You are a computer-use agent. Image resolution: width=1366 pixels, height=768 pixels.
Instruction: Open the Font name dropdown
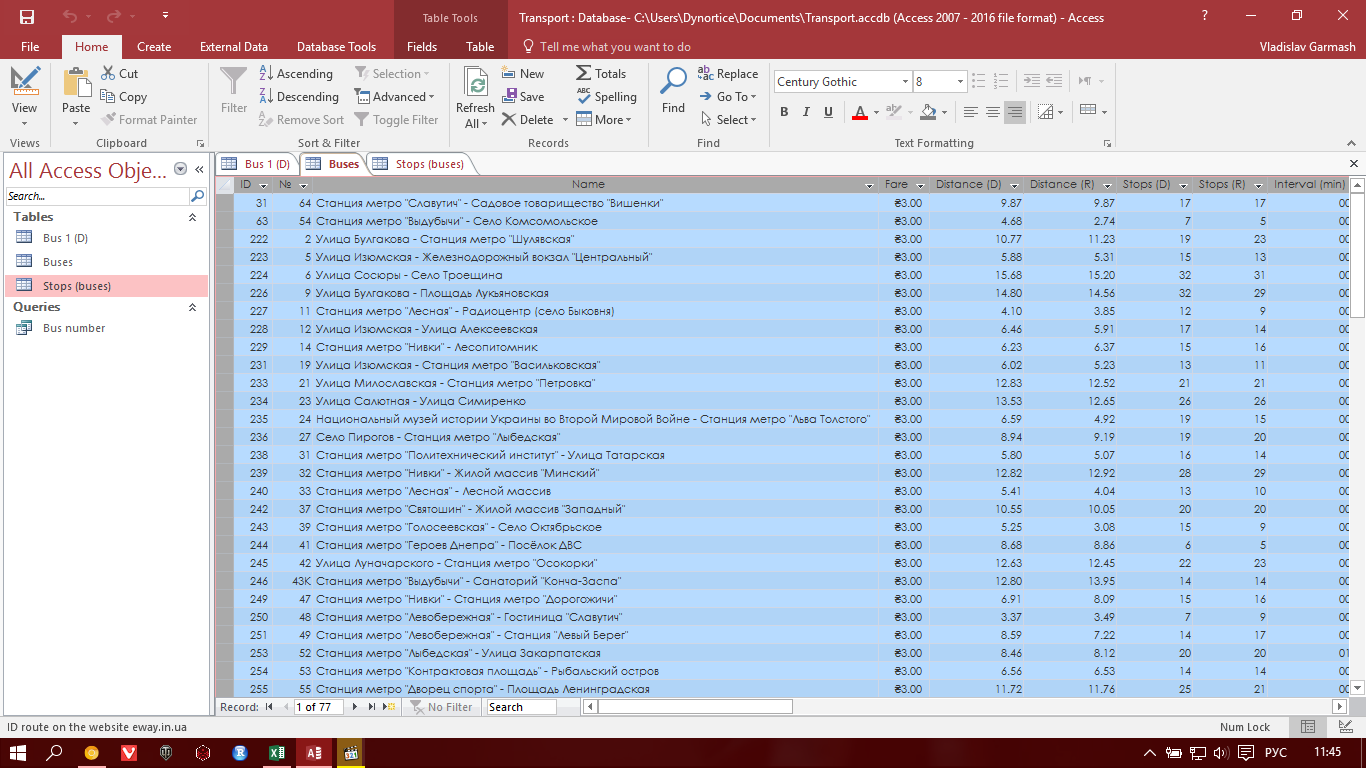click(x=905, y=82)
